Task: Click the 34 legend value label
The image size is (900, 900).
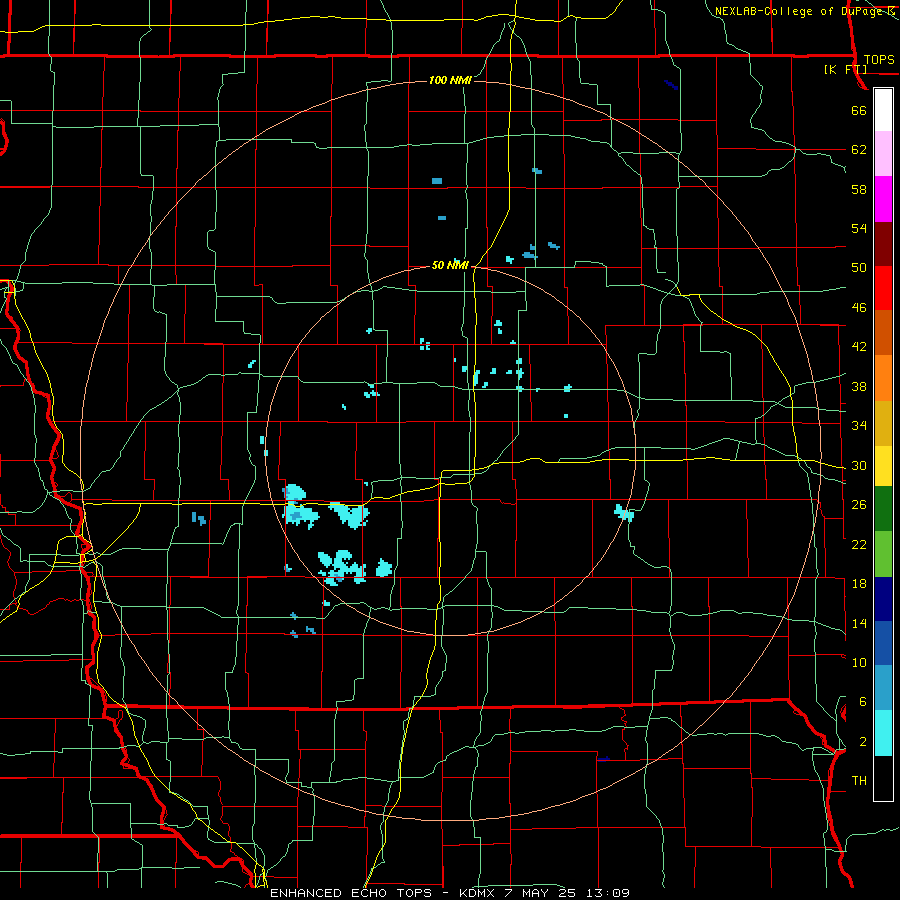Action: pyautogui.click(x=859, y=425)
